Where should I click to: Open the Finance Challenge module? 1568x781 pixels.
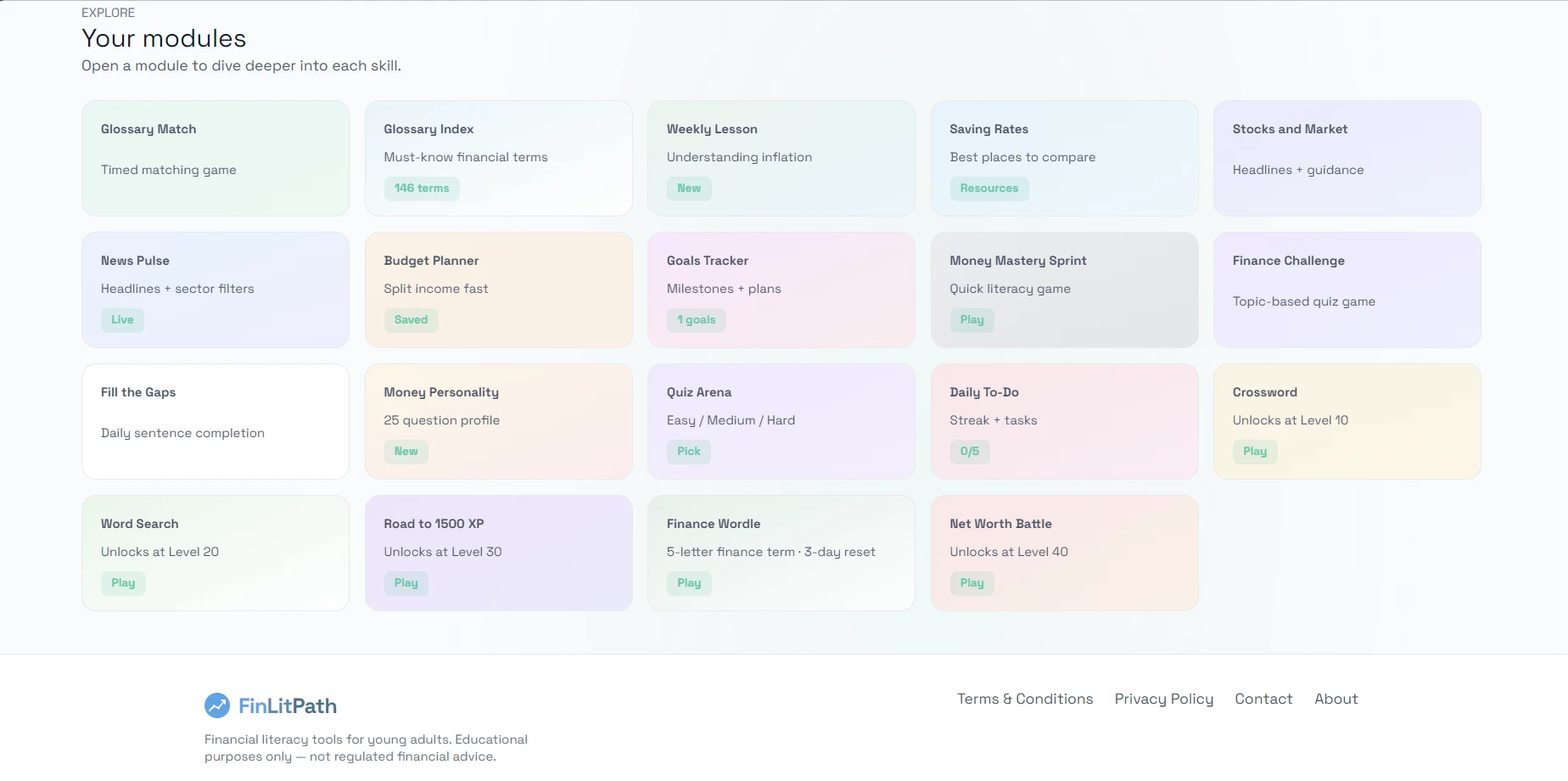[1347, 289]
